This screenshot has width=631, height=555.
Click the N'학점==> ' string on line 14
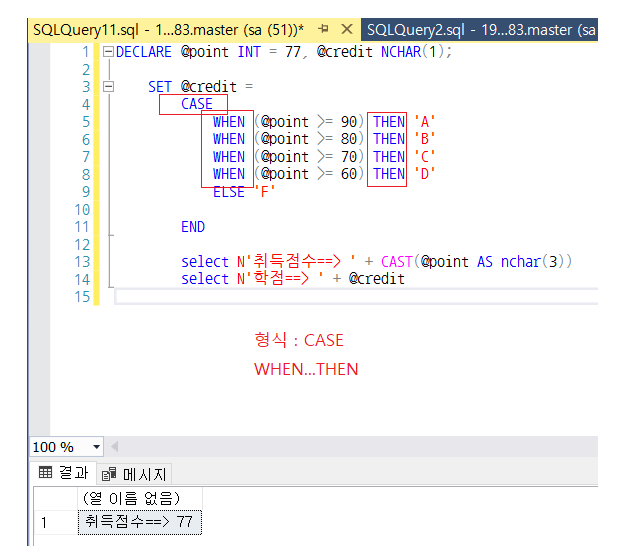tap(280, 279)
